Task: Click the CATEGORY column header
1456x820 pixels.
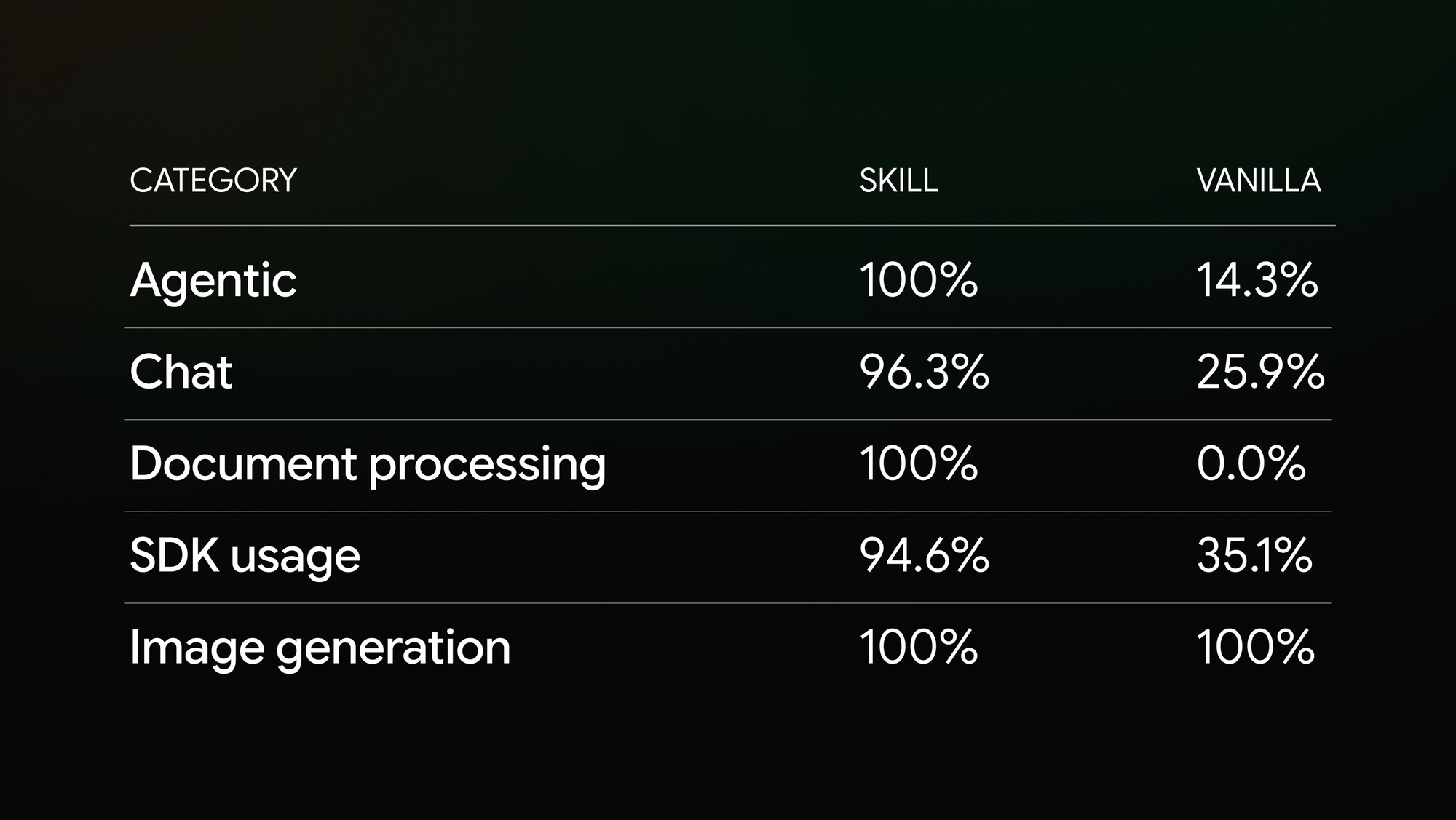Action: click(x=213, y=180)
